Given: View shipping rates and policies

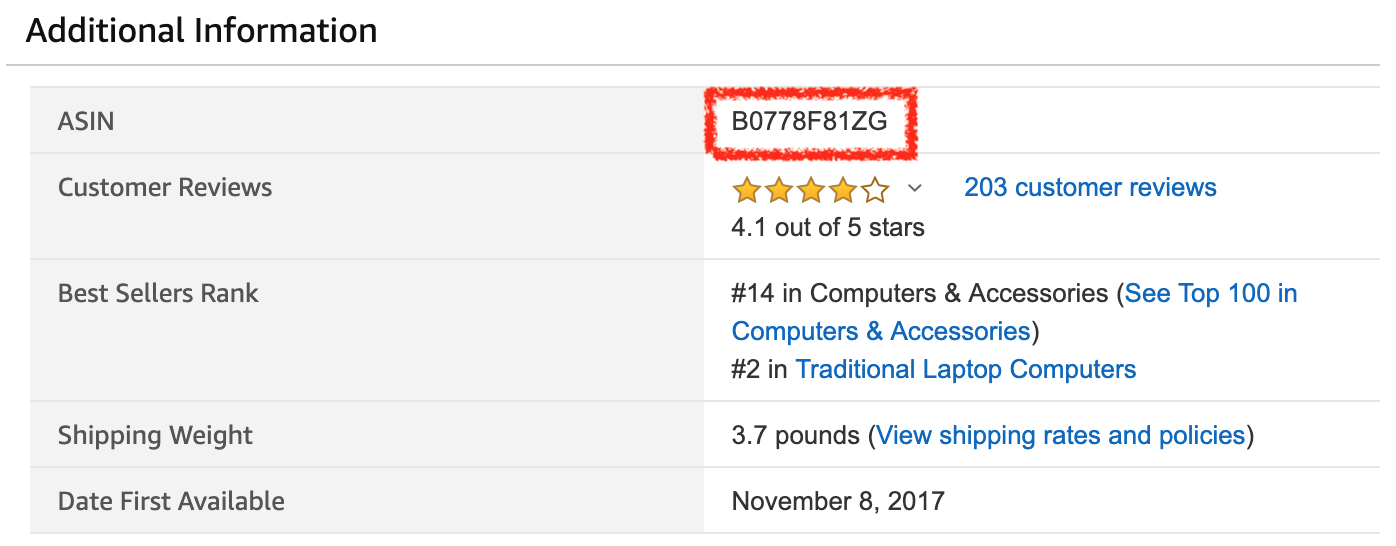Looking at the screenshot, I should [1061, 435].
